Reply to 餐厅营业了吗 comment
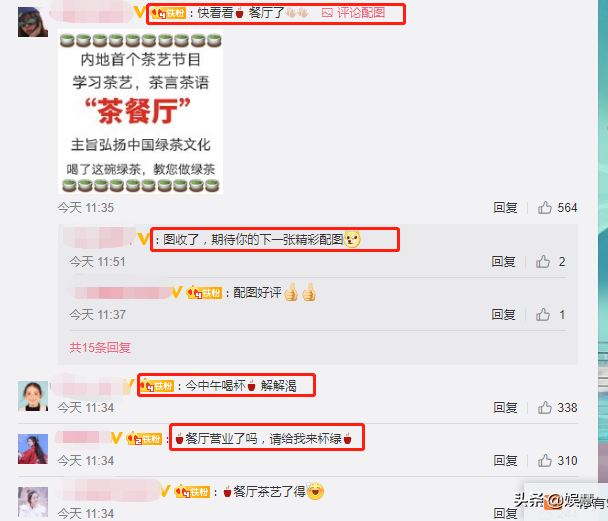Screen dimensions: 608x521 pos(505,461)
